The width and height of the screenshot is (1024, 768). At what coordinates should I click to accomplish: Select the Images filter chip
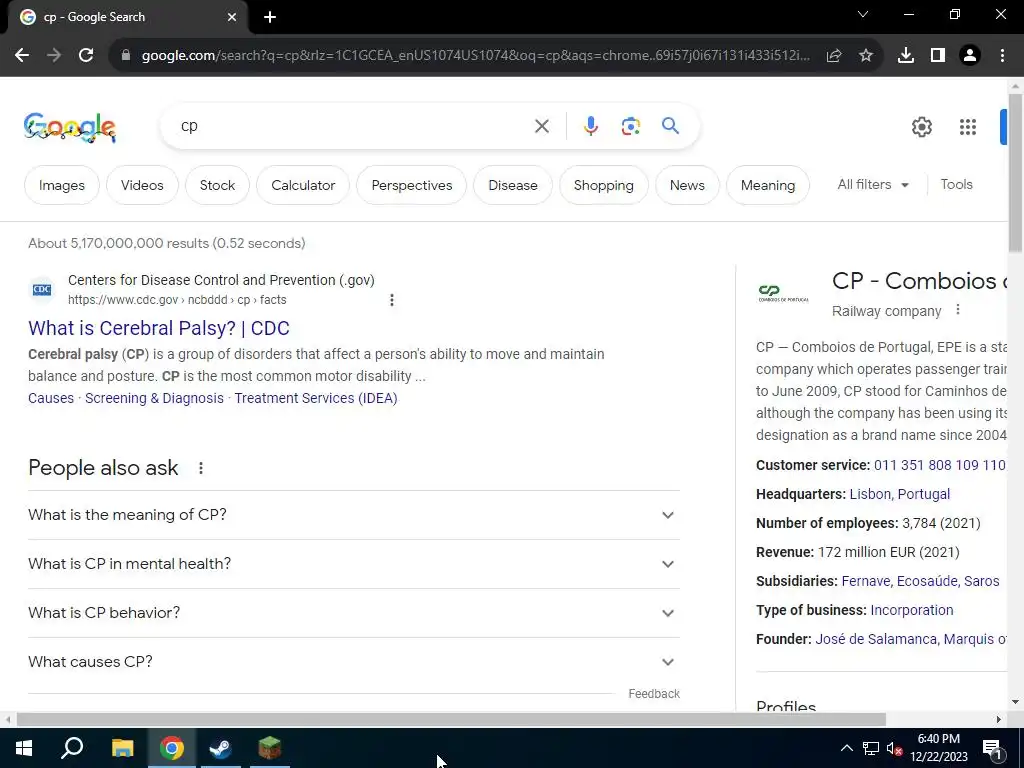click(62, 185)
